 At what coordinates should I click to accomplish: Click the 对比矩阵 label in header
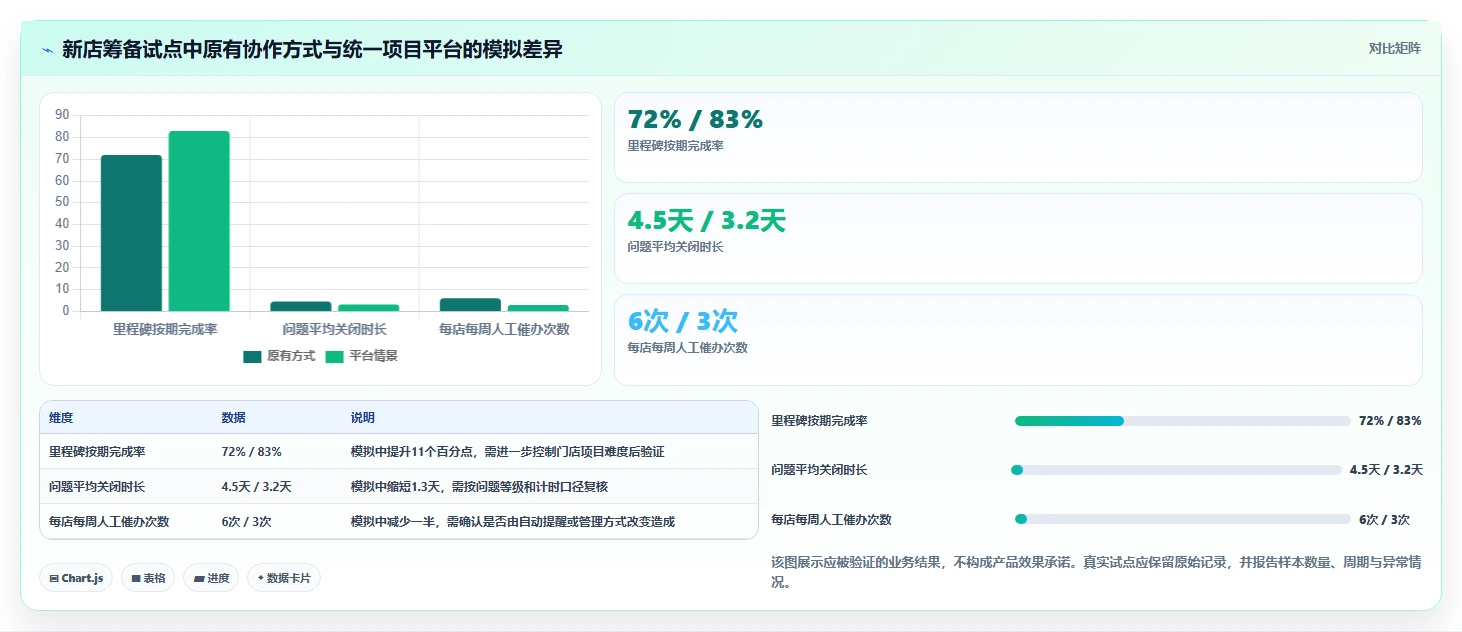1394,48
